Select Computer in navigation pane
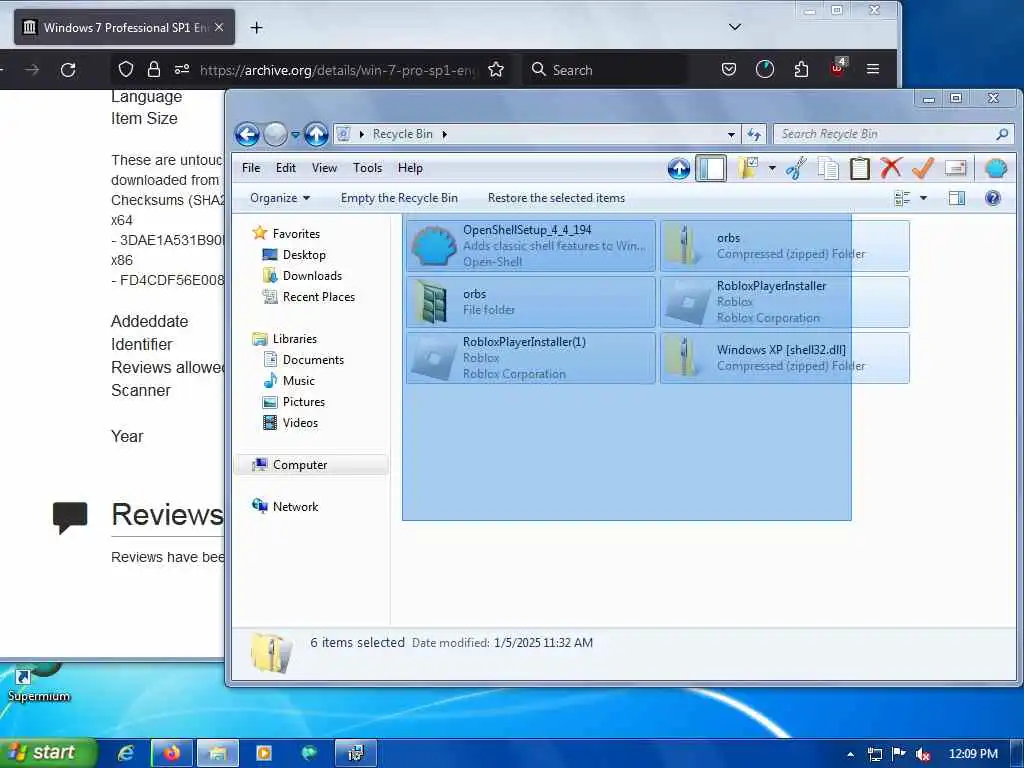The image size is (1024, 768). click(x=300, y=464)
